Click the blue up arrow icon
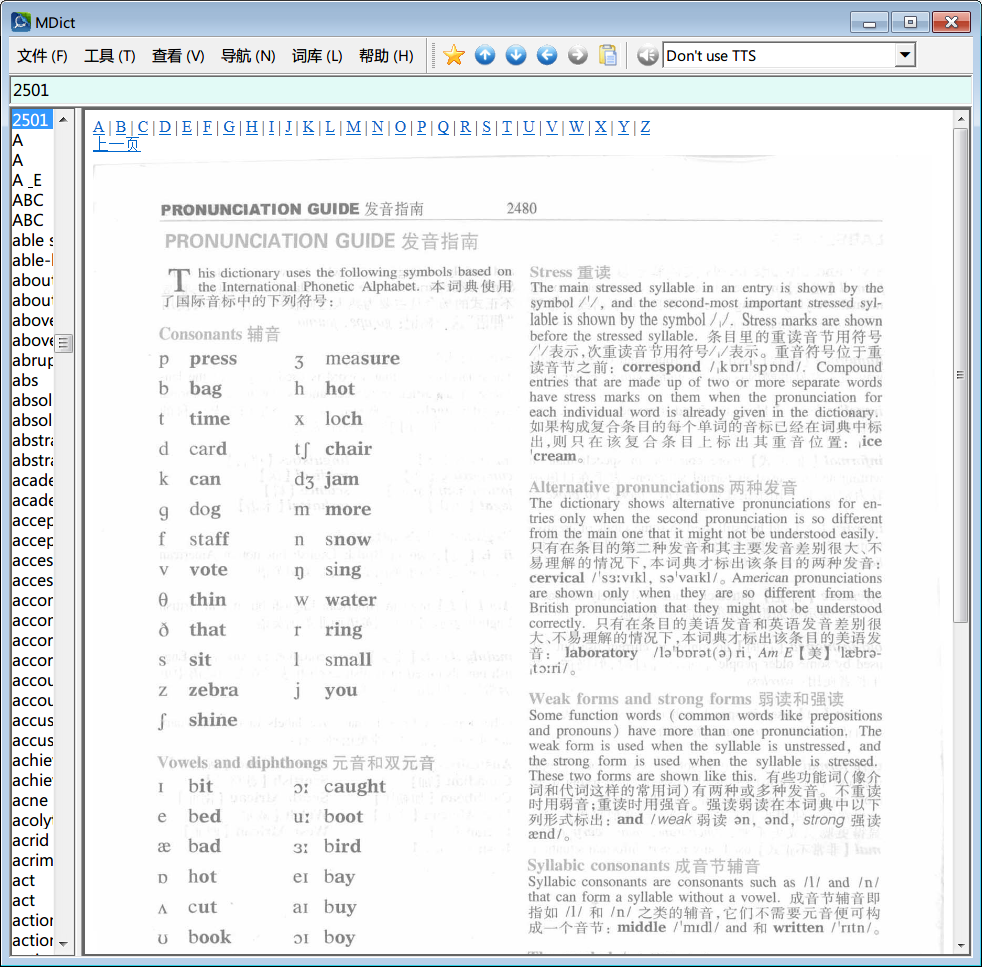This screenshot has width=982, height=967. pos(485,56)
